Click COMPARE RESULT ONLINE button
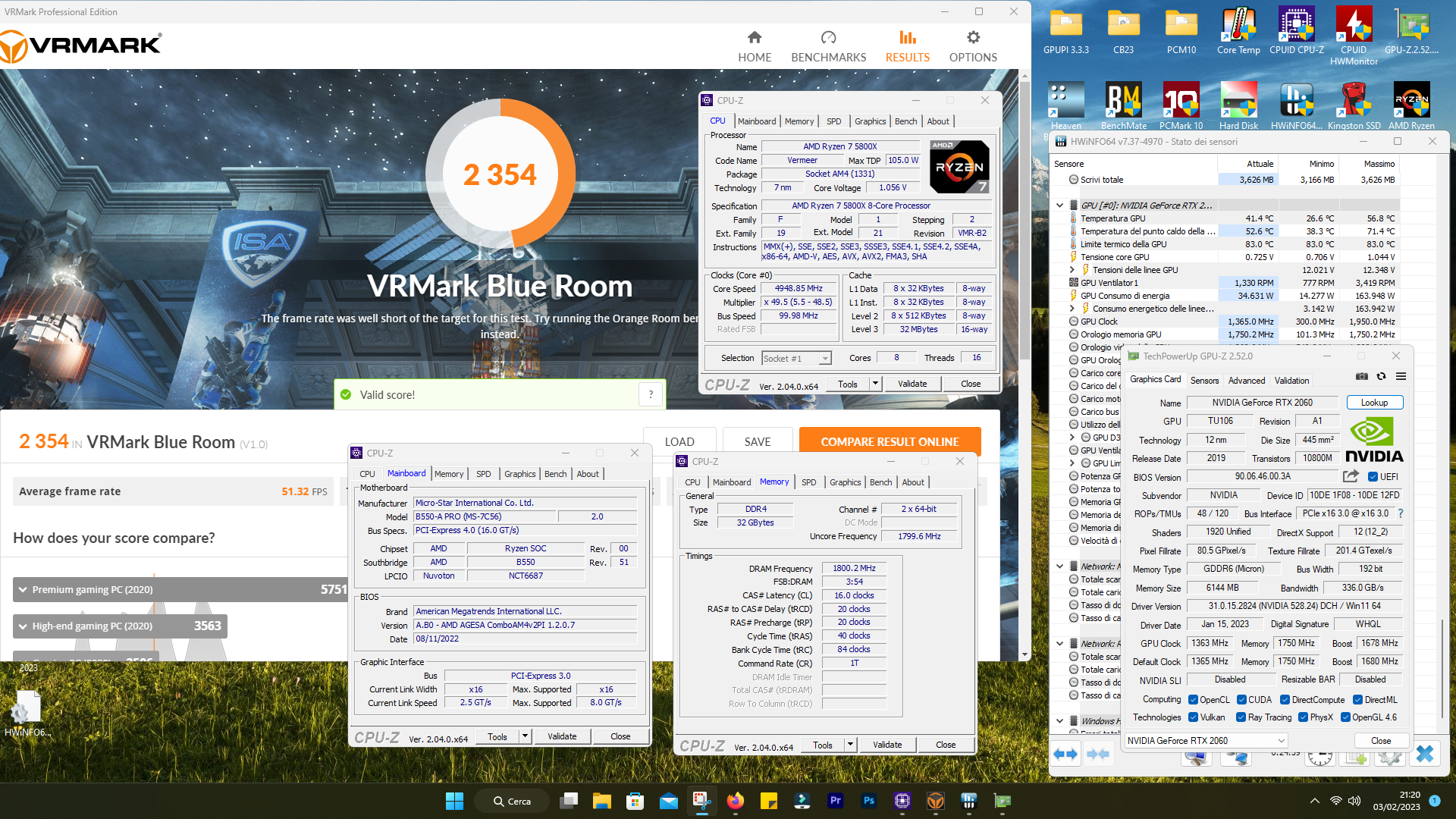 pos(890,441)
